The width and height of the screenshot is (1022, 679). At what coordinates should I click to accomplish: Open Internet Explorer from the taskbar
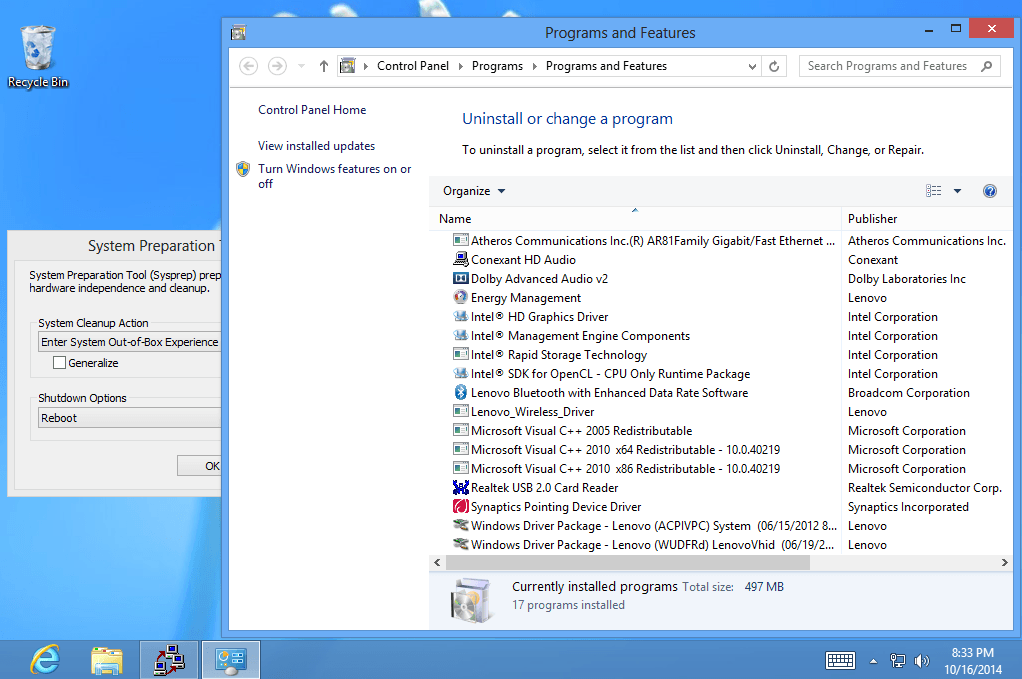point(46,659)
